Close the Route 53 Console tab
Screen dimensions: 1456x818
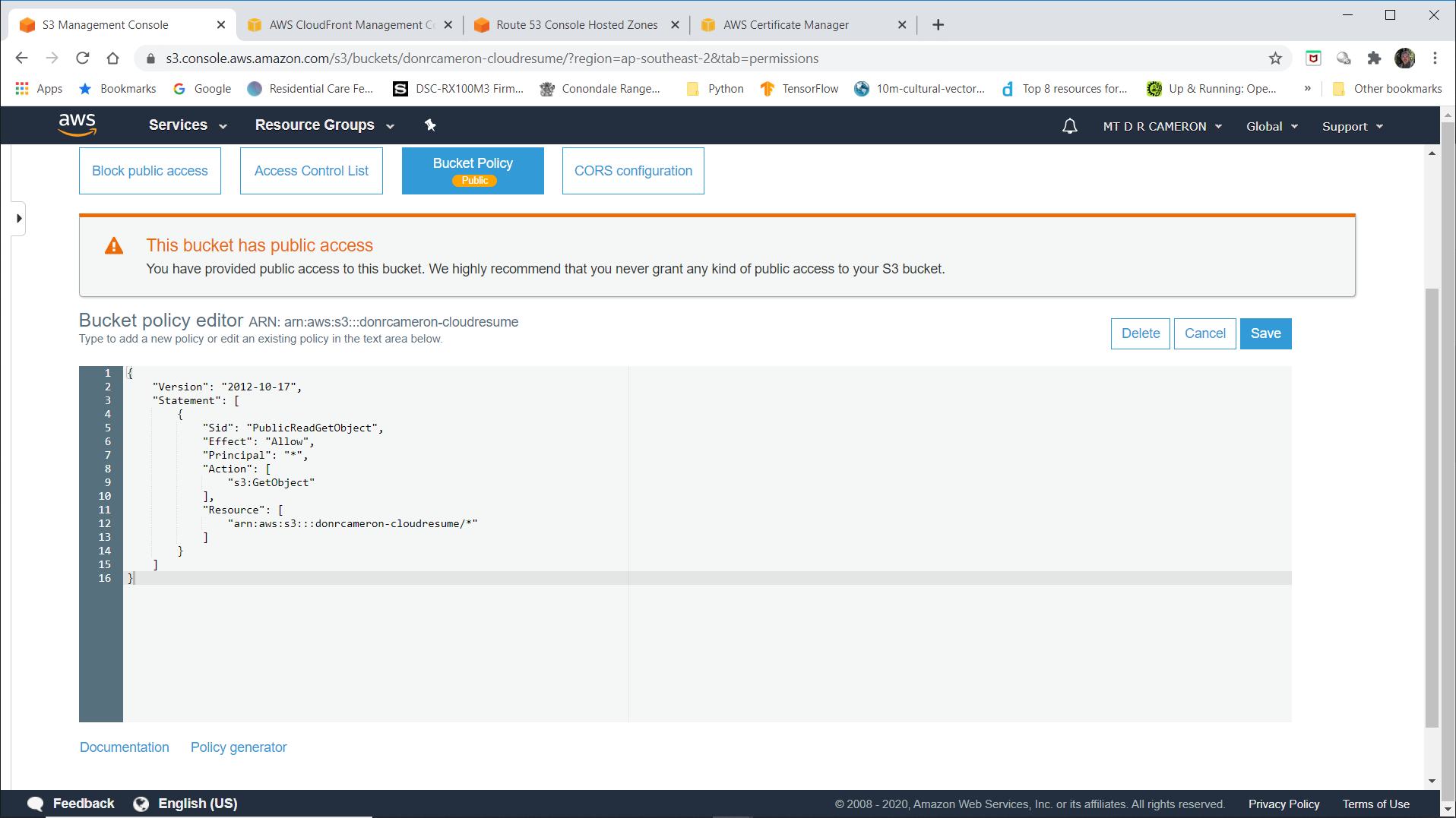click(x=675, y=25)
